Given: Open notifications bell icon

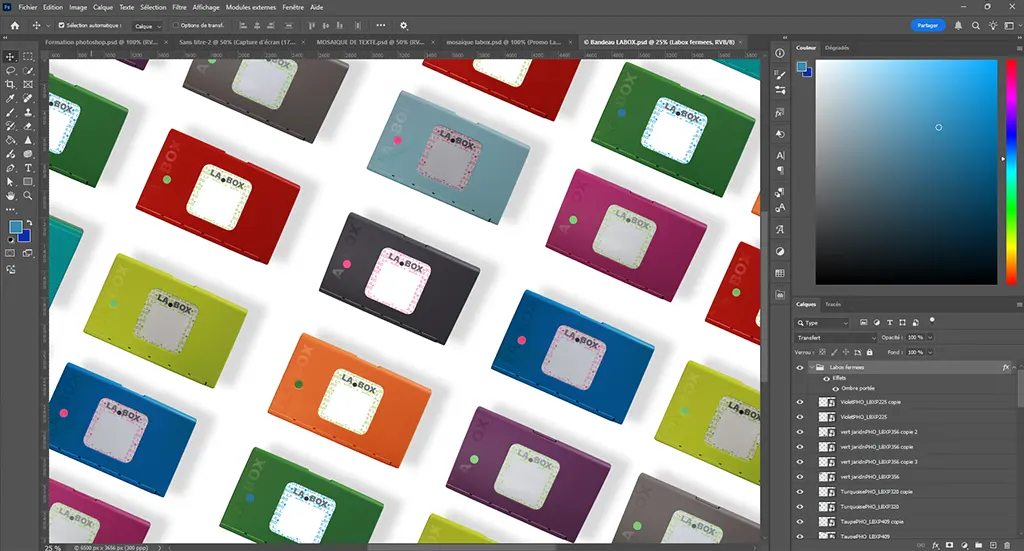Looking at the screenshot, I should [x=958, y=25].
